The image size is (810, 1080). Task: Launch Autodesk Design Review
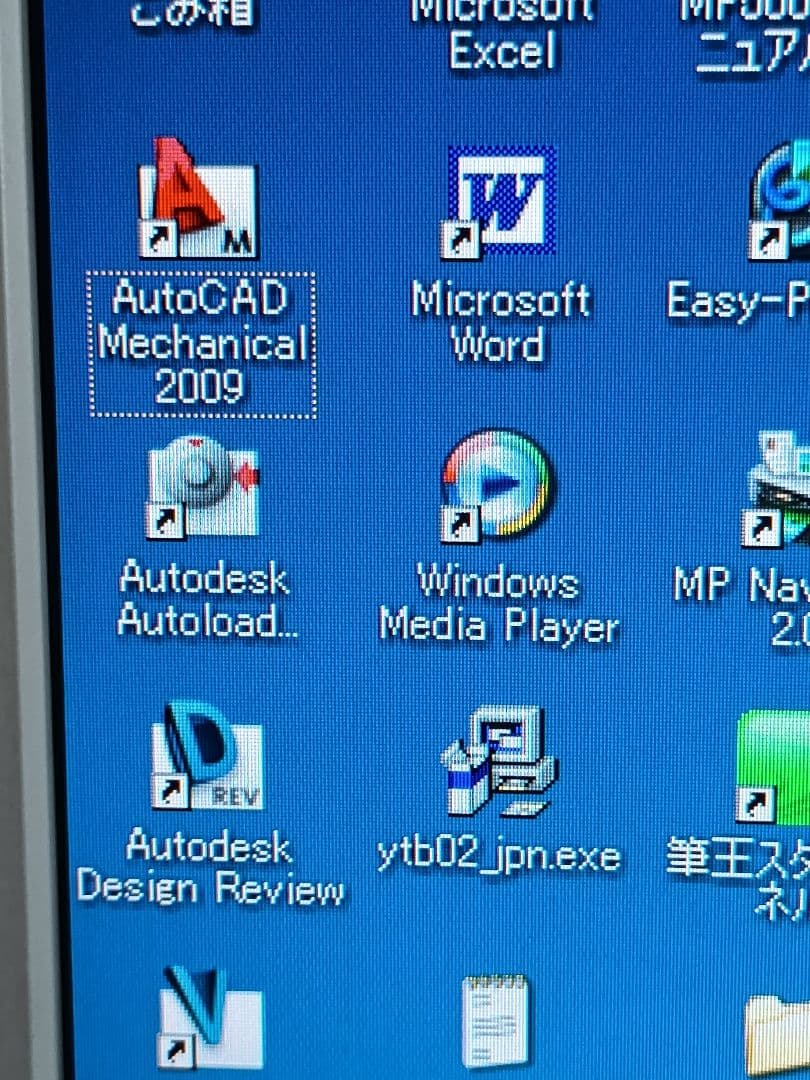[203, 756]
